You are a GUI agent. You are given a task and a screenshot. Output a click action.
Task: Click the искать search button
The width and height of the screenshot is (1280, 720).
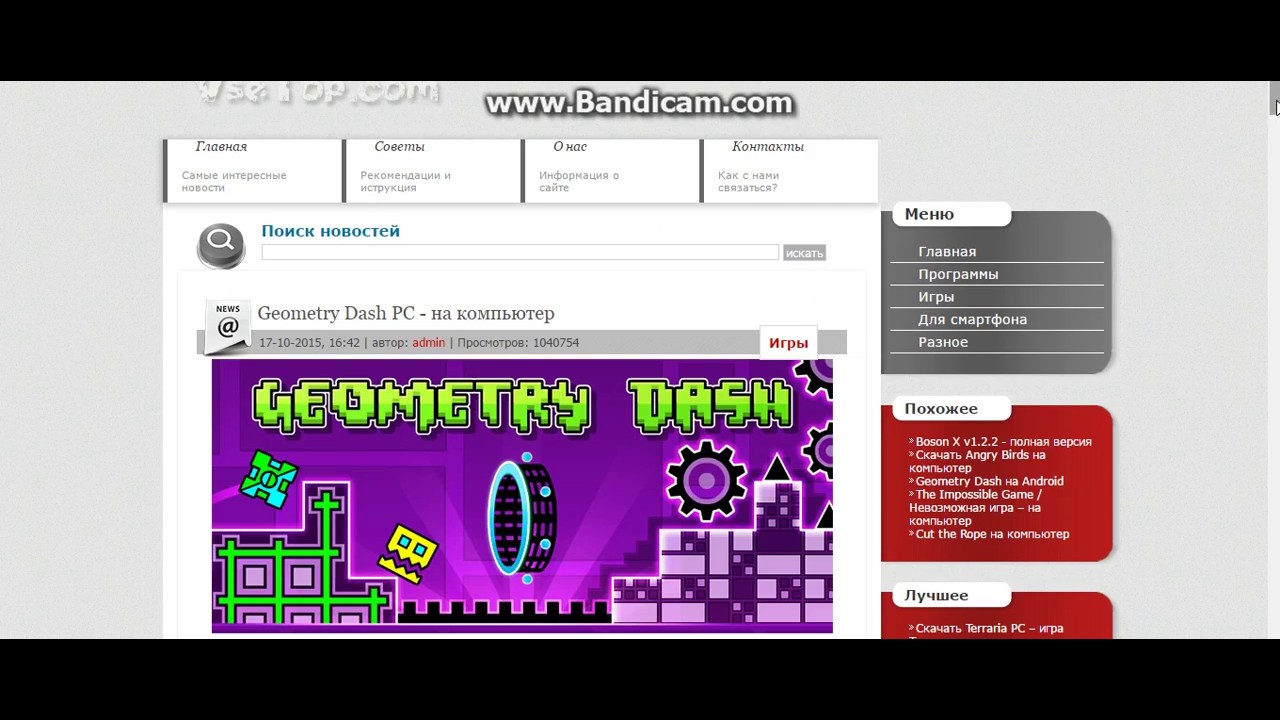804,253
